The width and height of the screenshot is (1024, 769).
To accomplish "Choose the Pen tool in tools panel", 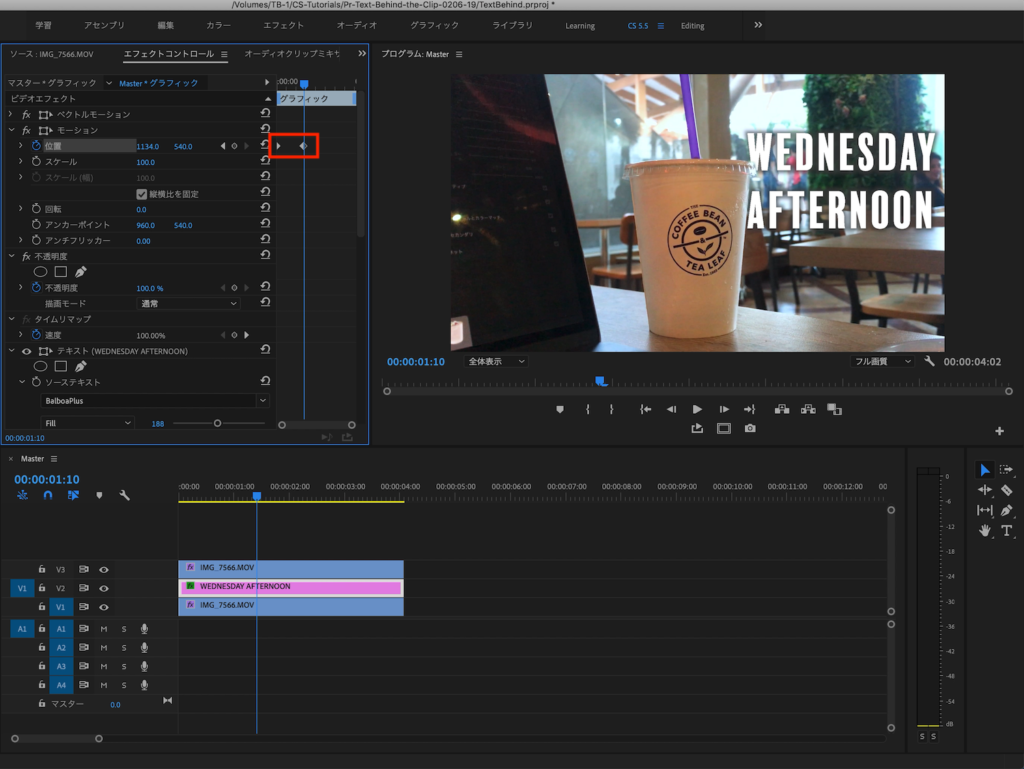I will coord(1006,510).
